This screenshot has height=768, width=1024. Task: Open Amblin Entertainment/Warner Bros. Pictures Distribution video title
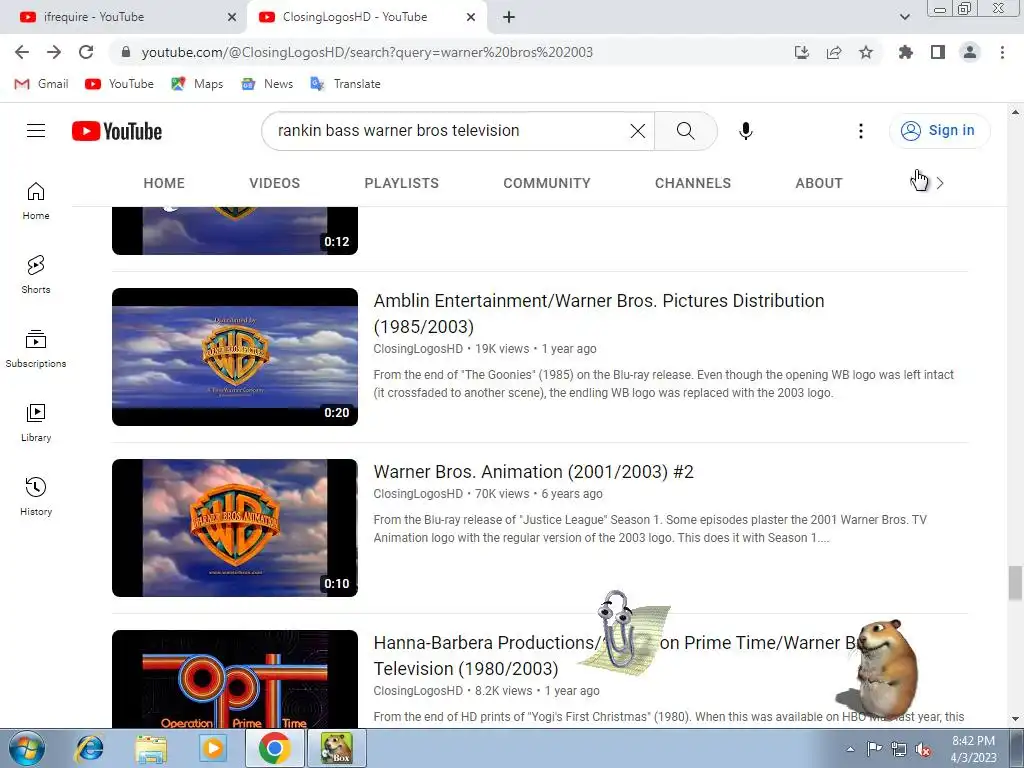(599, 313)
